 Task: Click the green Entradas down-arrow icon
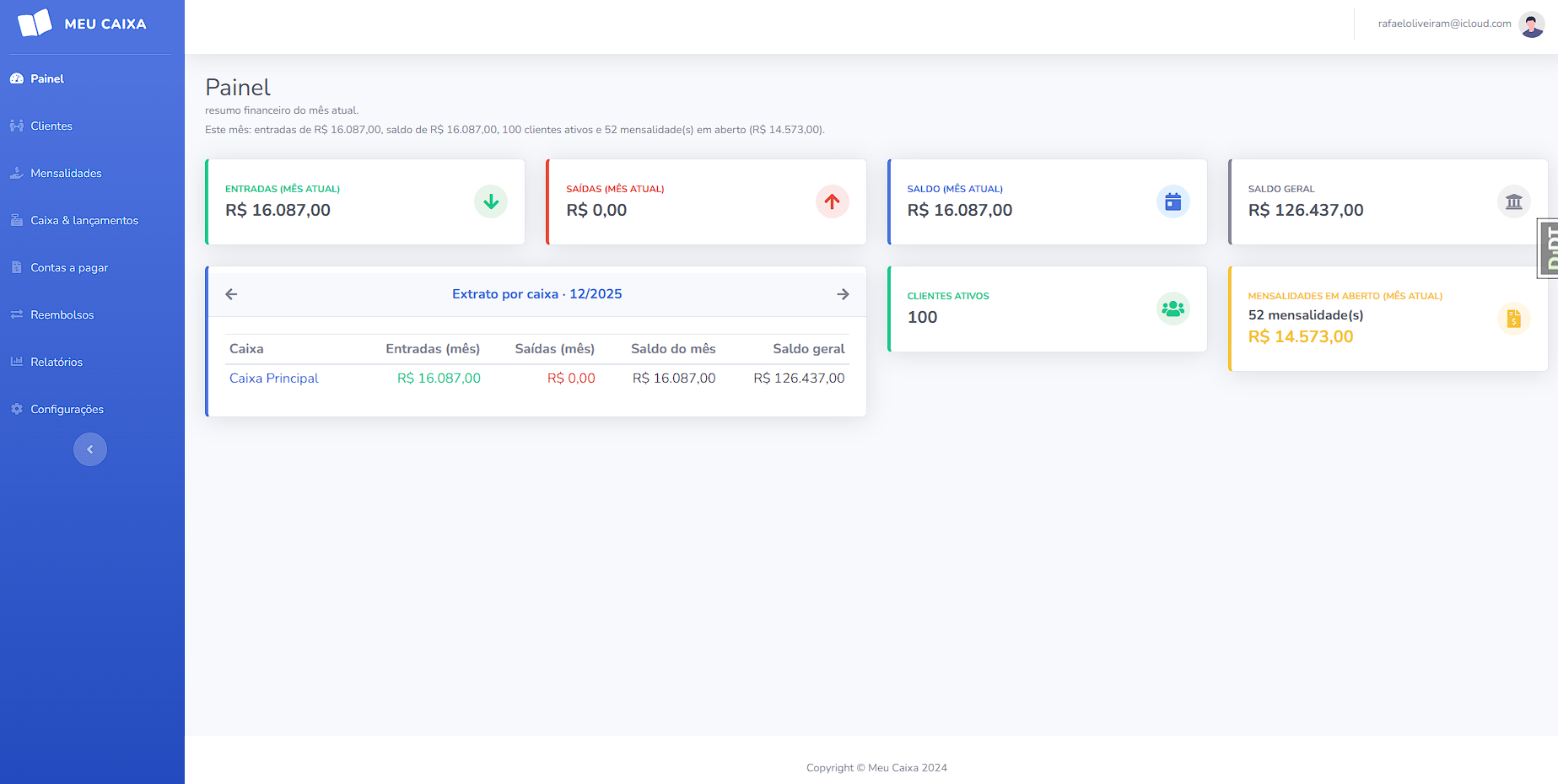coord(490,201)
